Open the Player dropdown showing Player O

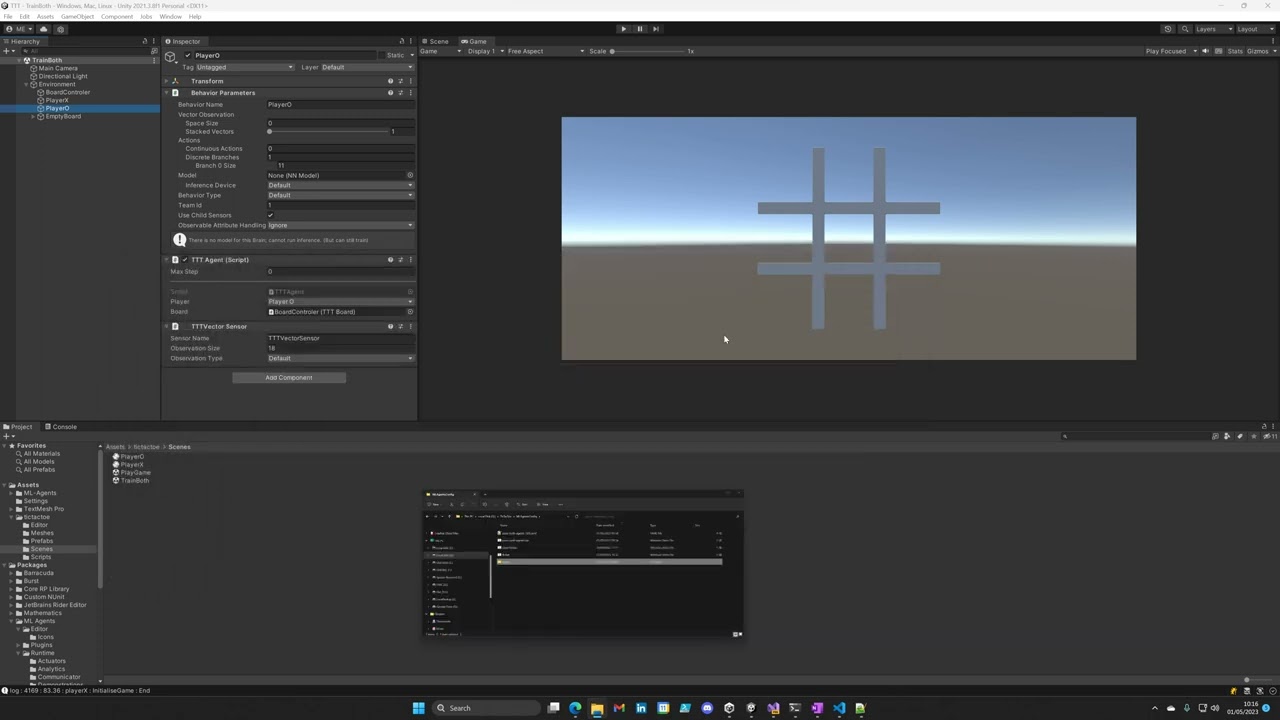(x=341, y=302)
